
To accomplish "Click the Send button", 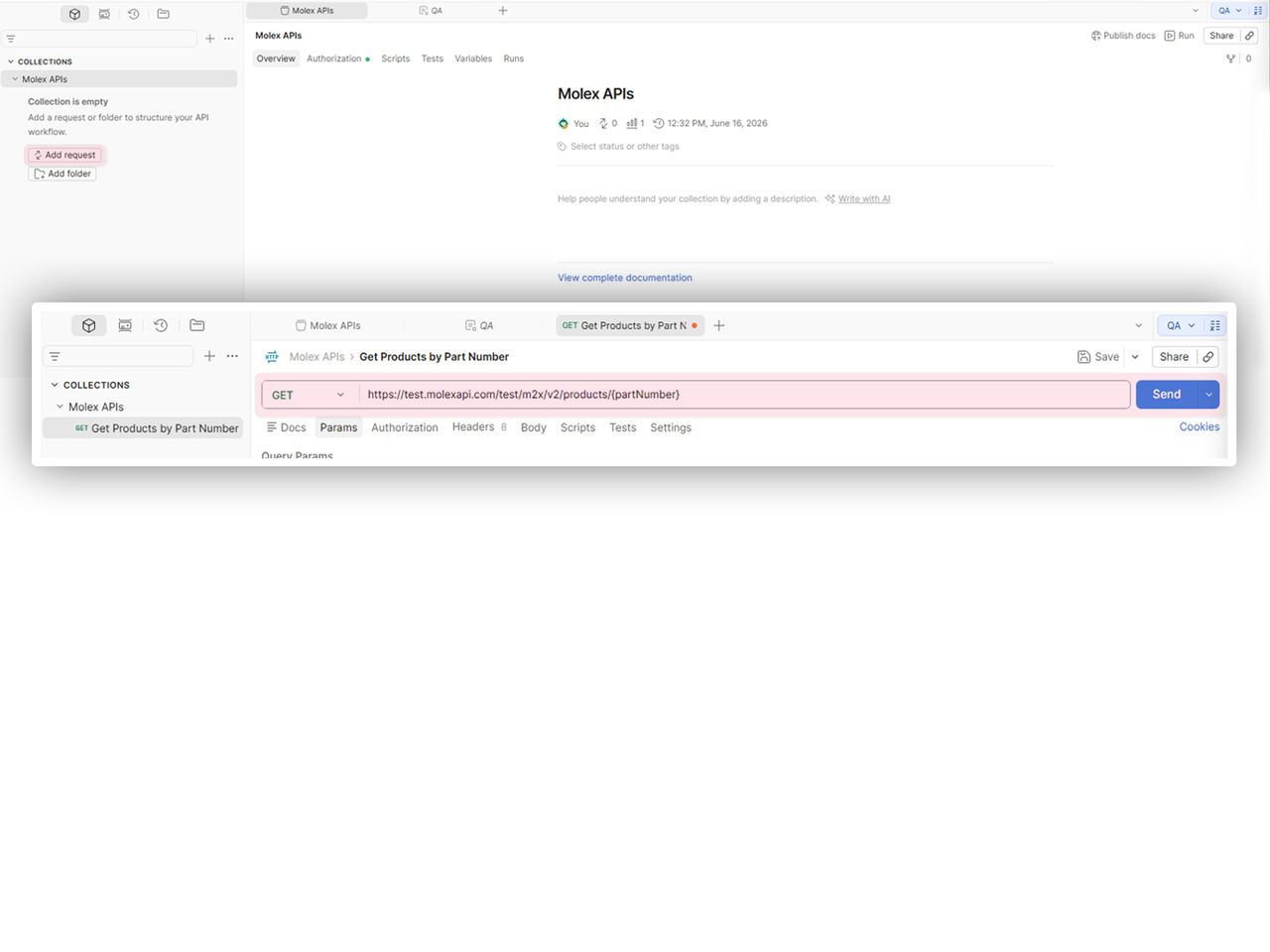I will (x=1167, y=395).
